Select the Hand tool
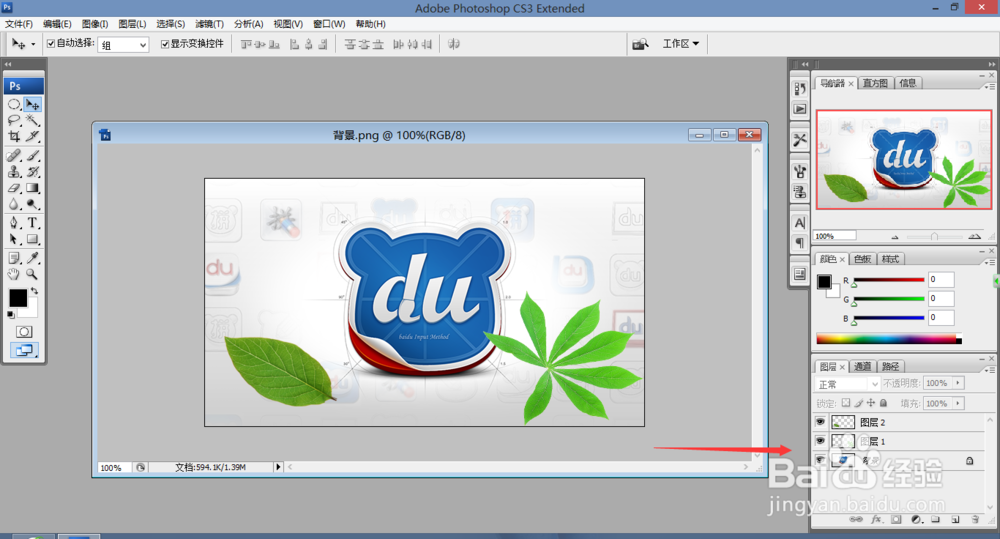Screen dimensions: 1000x539 point(14,274)
